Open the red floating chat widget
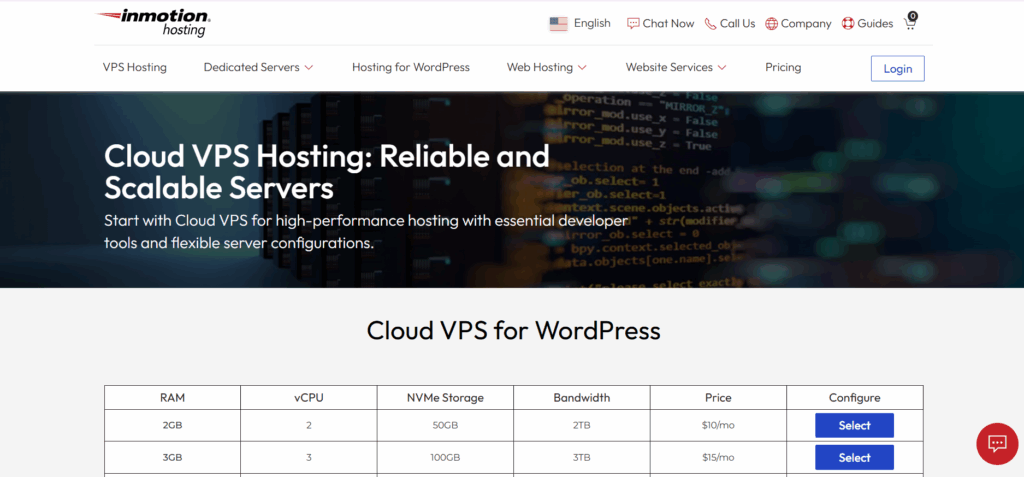Screen dimensions: 1024x477 click(x=996, y=443)
